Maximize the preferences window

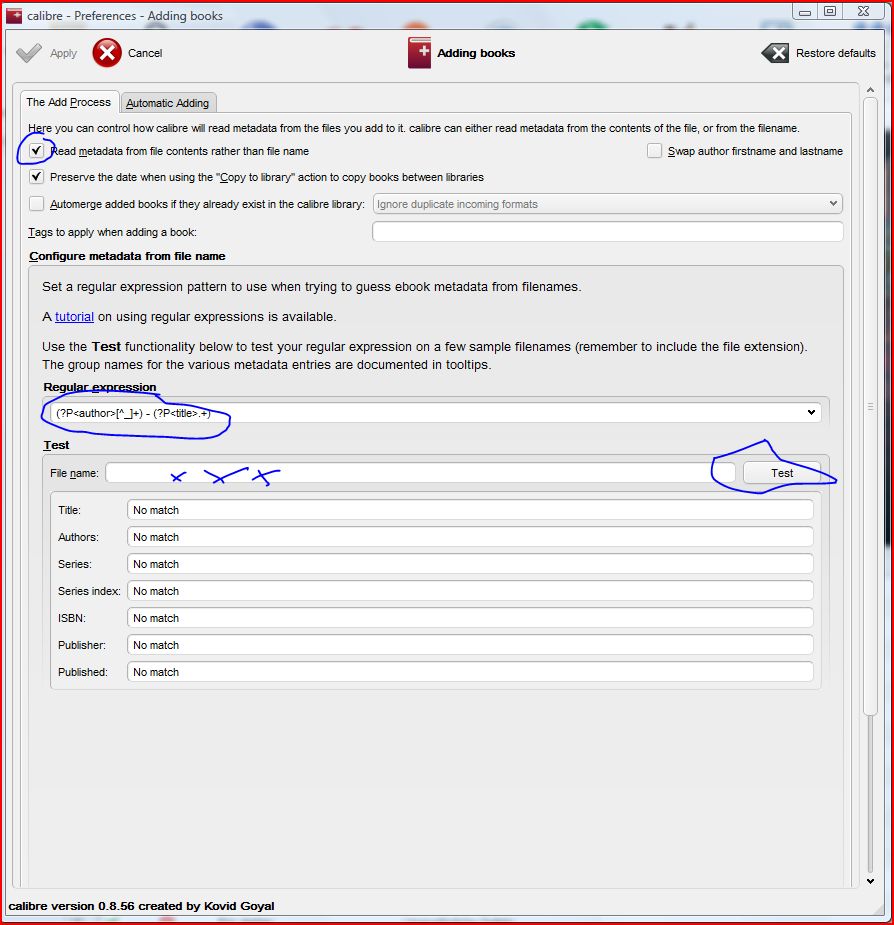coord(830,11)
